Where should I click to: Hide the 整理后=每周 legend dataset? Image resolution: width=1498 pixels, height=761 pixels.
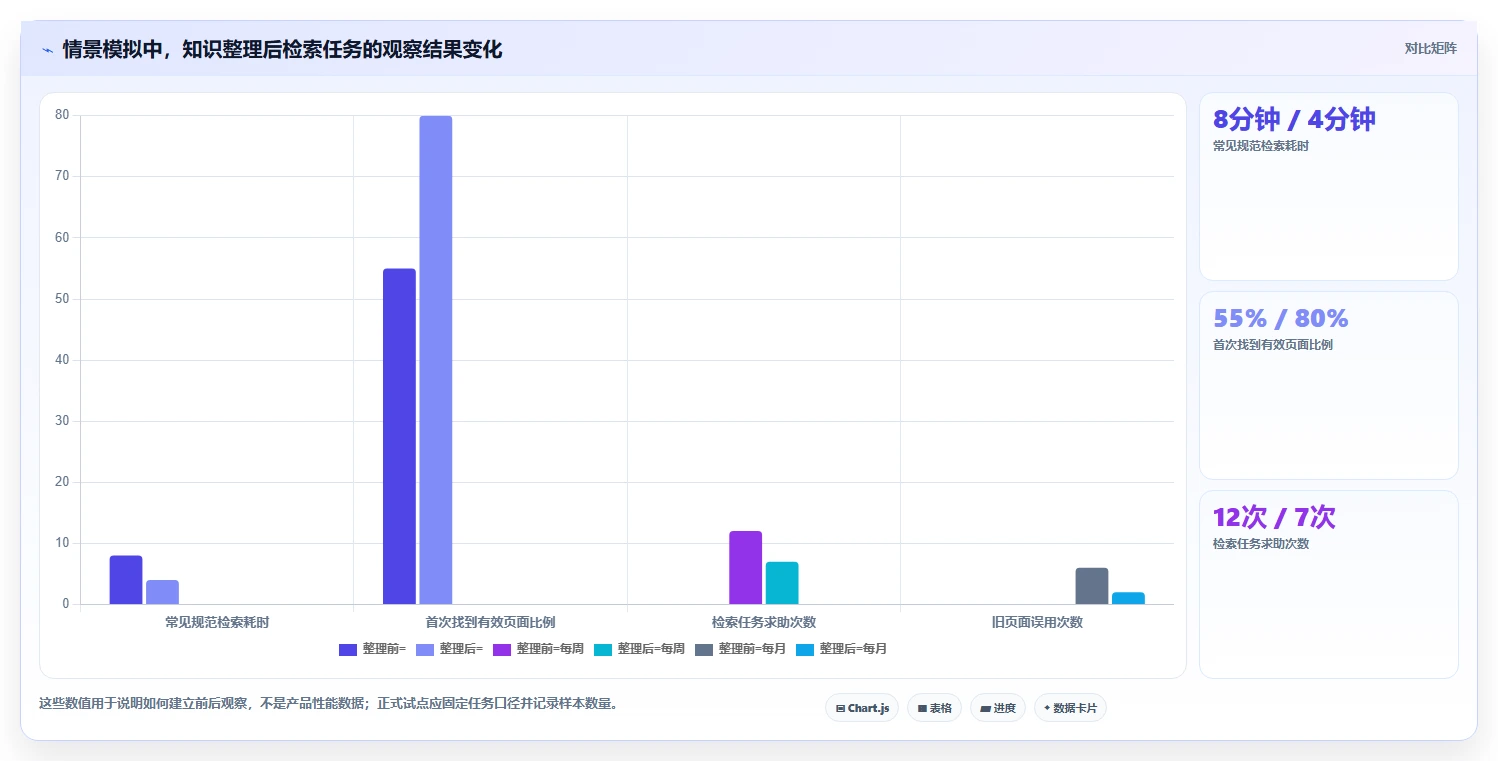pos(639,649)
